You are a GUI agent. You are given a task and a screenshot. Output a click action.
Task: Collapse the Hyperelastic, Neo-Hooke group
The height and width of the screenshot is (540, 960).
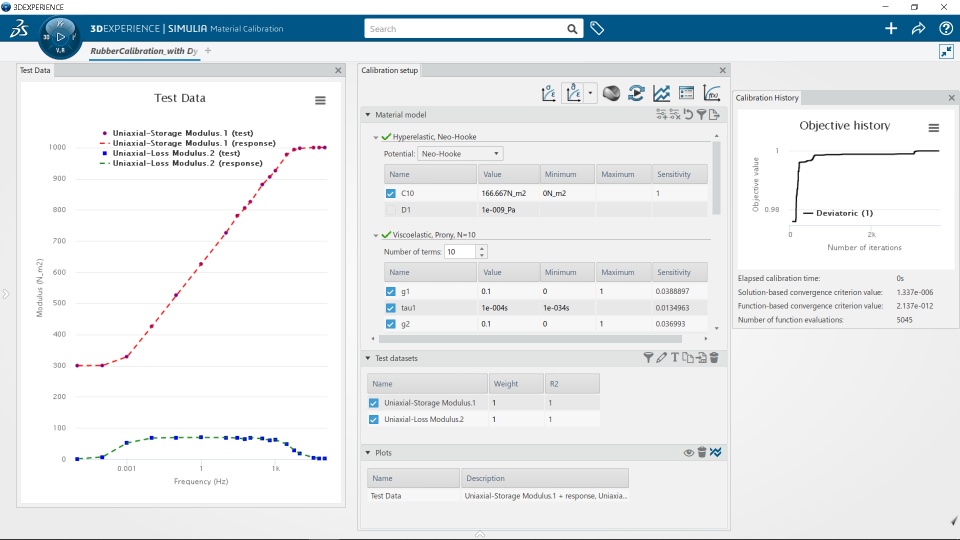(x=376, y=137)
